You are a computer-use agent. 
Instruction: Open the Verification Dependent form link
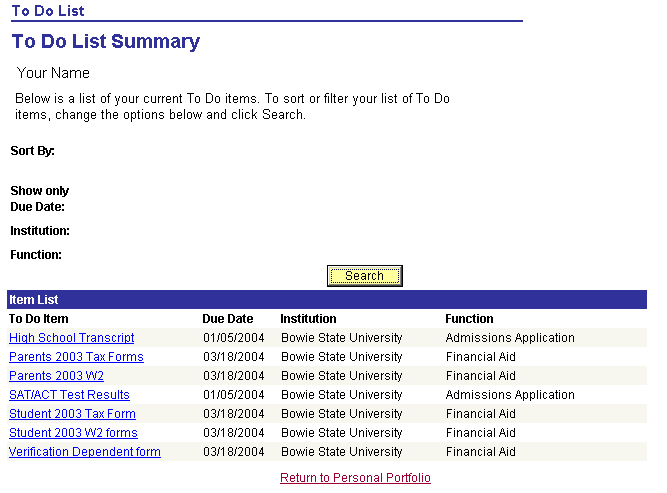tap(85, 452)
